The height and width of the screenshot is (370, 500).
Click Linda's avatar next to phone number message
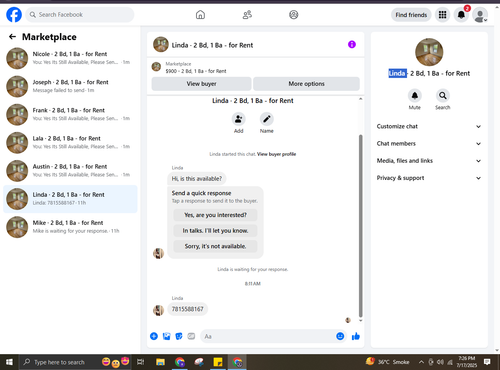[x=158, y=310]
